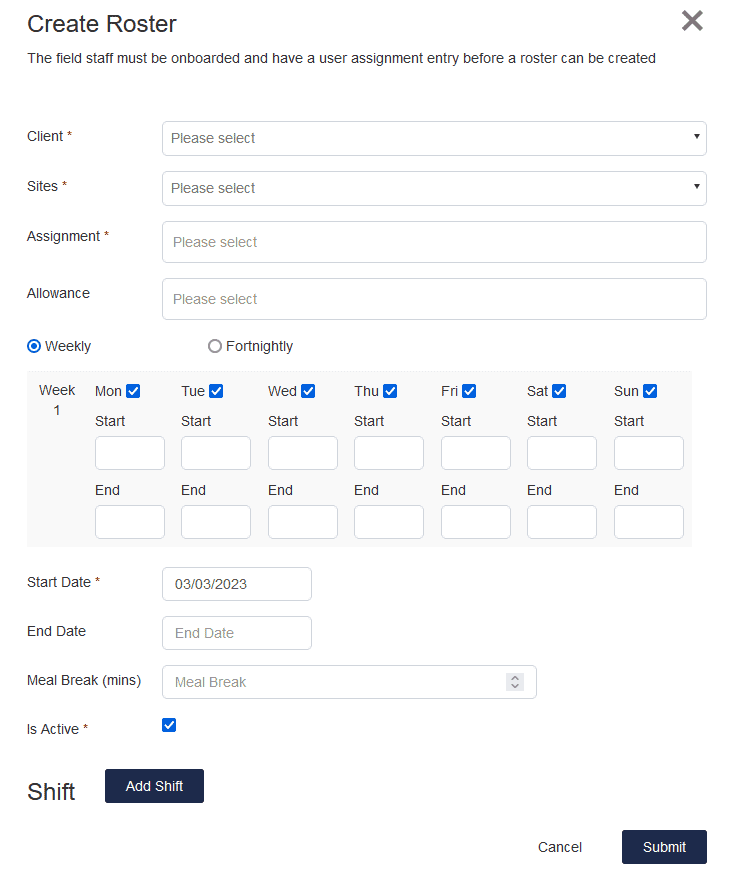Choose the Fortnightly radio option

tap(215, 346)
